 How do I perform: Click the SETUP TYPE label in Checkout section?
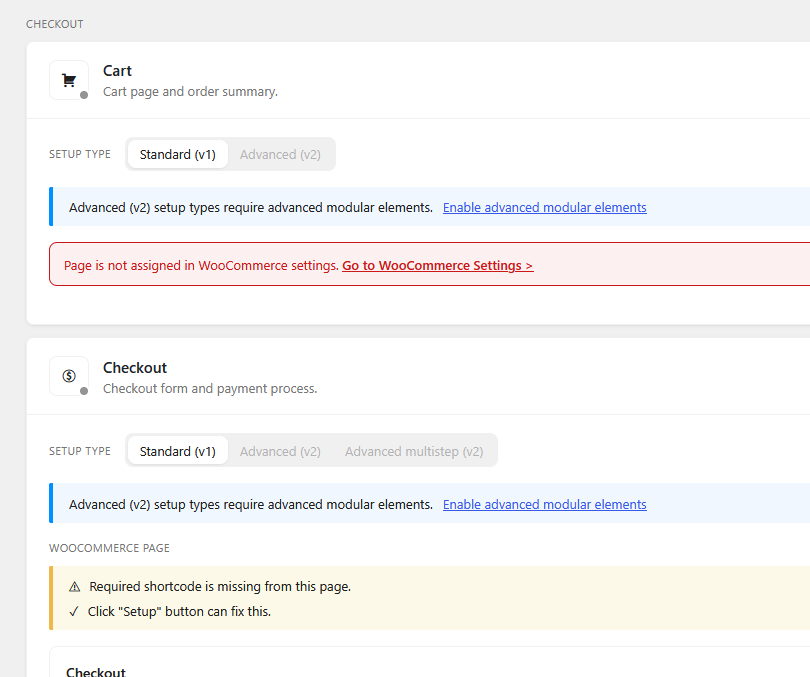[80, 451]
